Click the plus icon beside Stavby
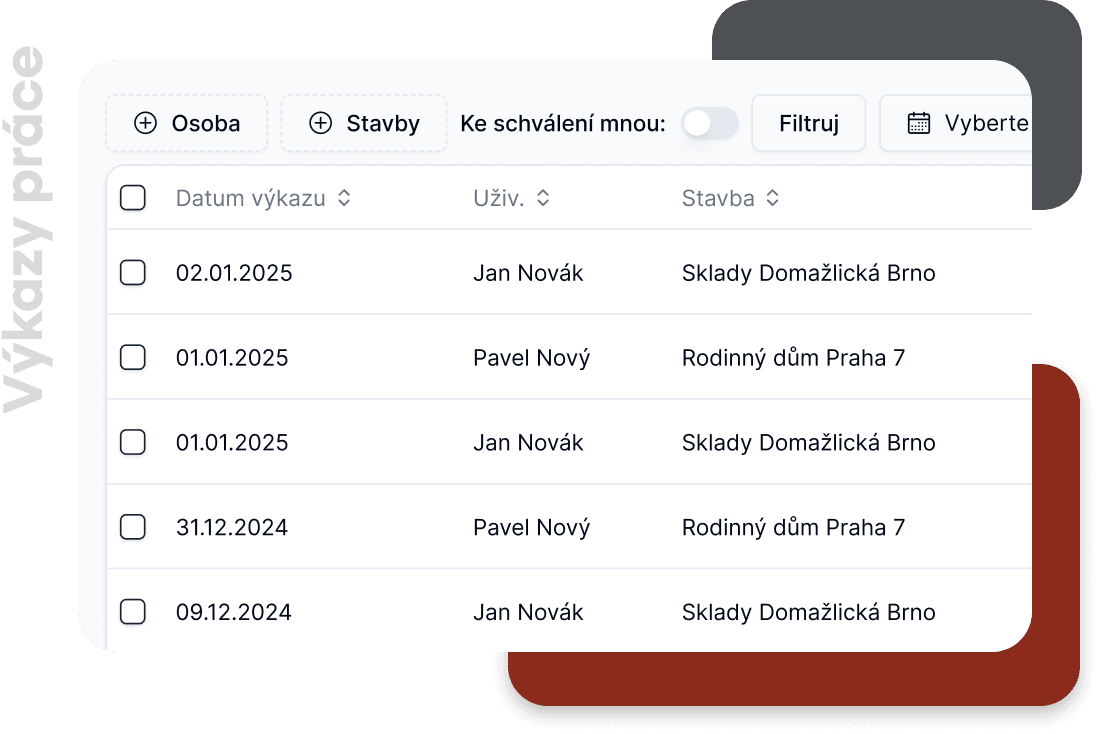This screenshot has width=1100, height=734. tap(320, 123)
